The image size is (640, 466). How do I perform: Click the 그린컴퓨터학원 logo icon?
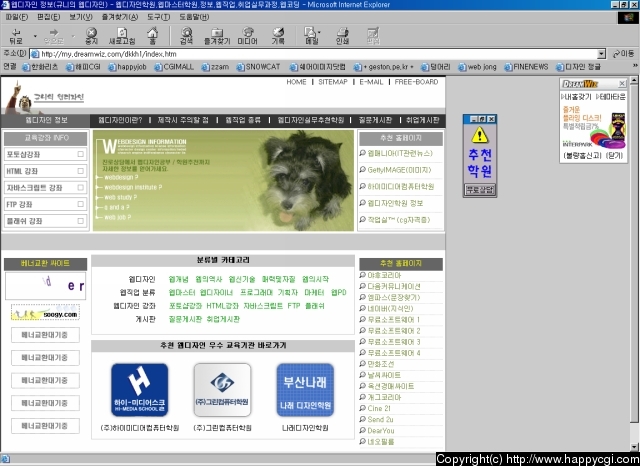pos(222,390)
